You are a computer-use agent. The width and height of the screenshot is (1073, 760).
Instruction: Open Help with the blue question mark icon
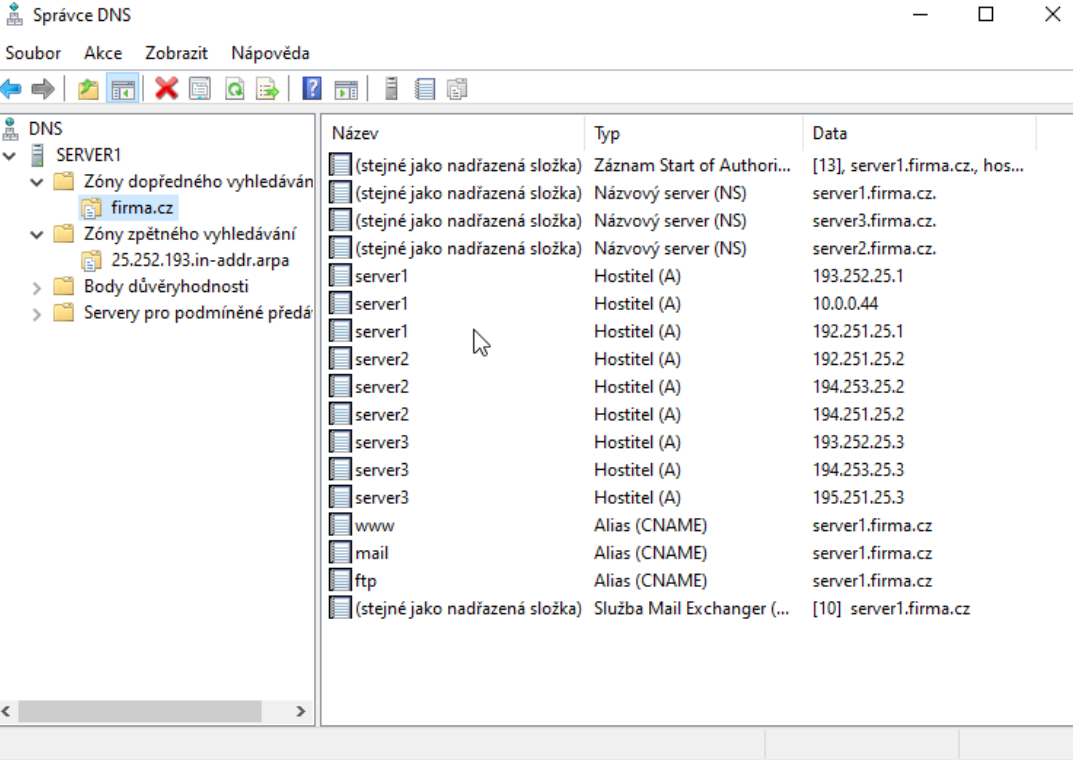coord(312,89)
